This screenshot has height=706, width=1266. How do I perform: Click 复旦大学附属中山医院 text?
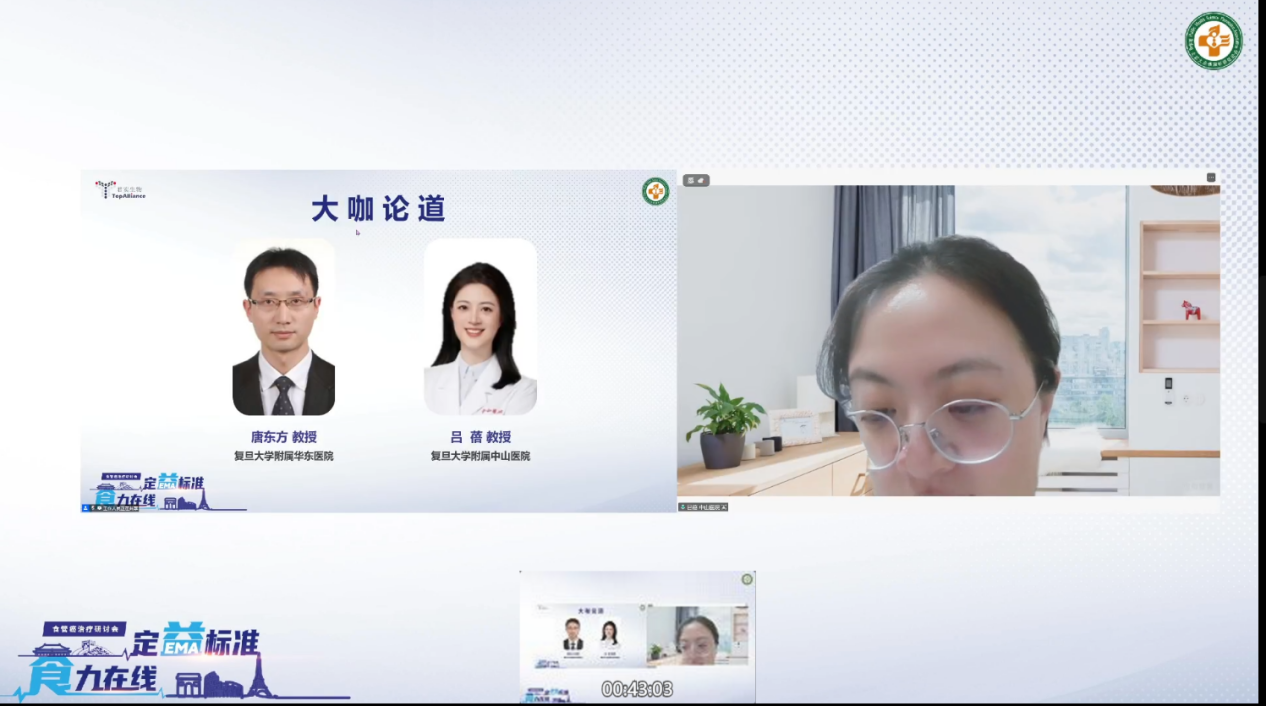pyautogui.click(x=480, y=456)
